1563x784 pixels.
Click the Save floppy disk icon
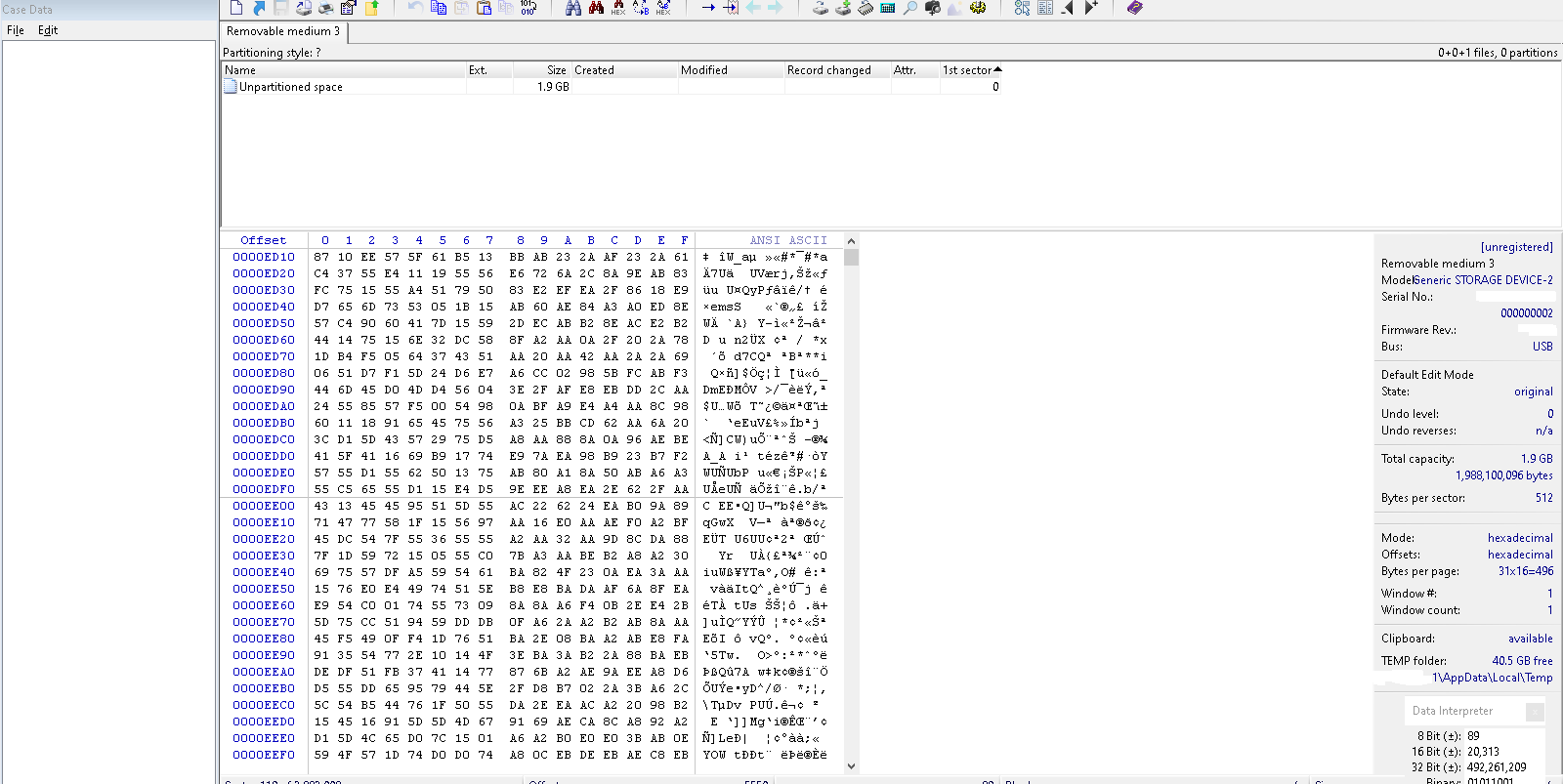[281, 8]
